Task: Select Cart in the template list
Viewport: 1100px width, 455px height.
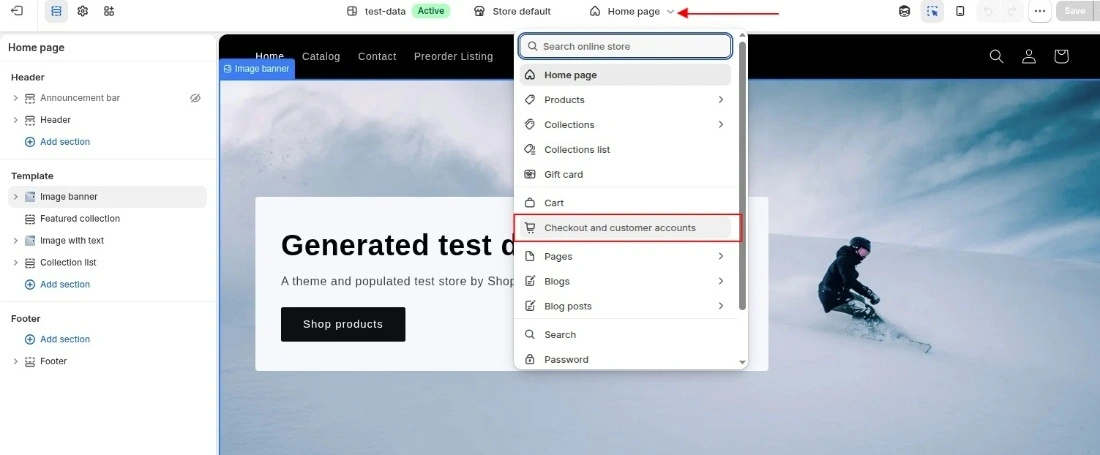Action: tap(625, 203)
